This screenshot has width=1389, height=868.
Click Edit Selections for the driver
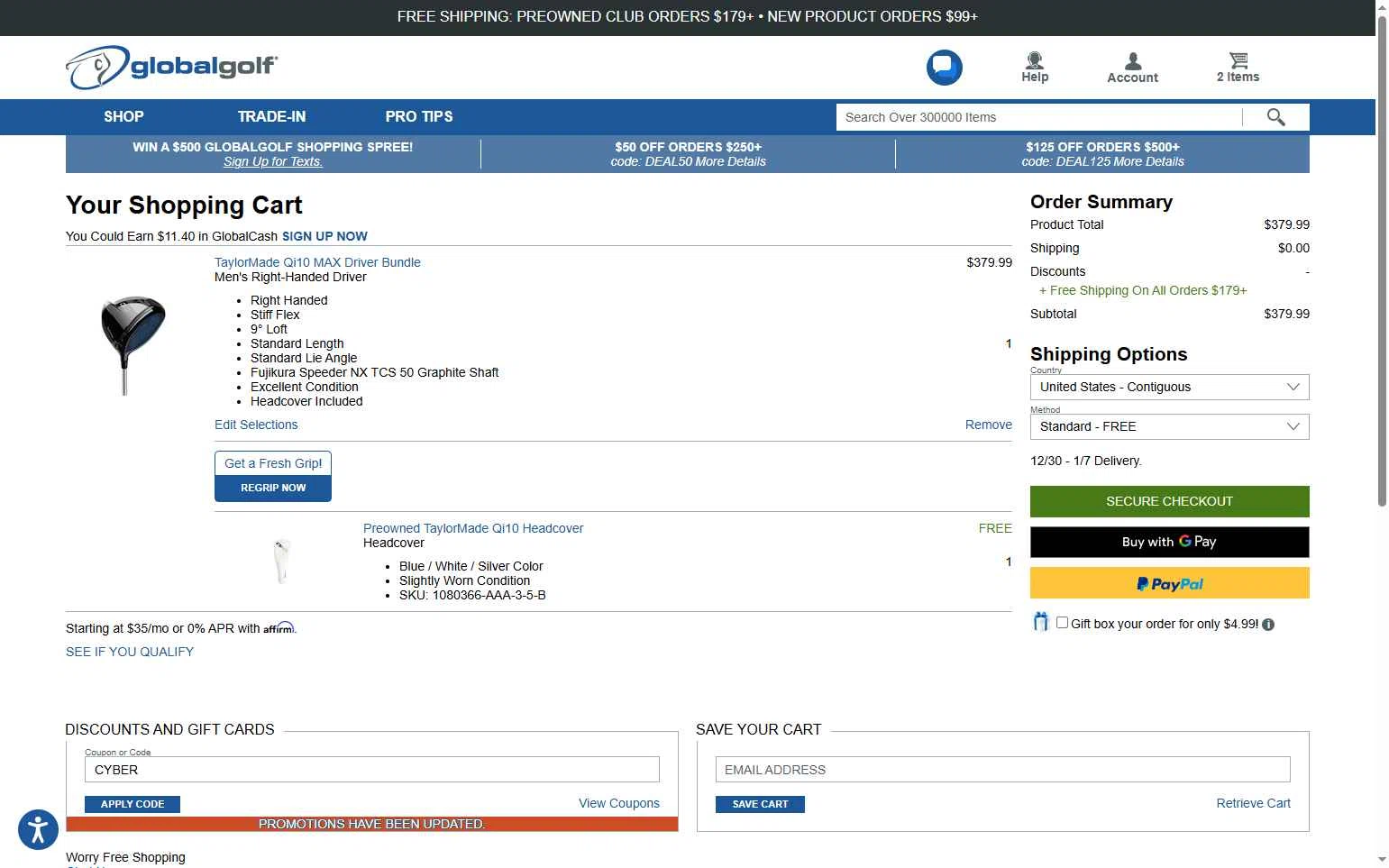[x=256, y=425]
